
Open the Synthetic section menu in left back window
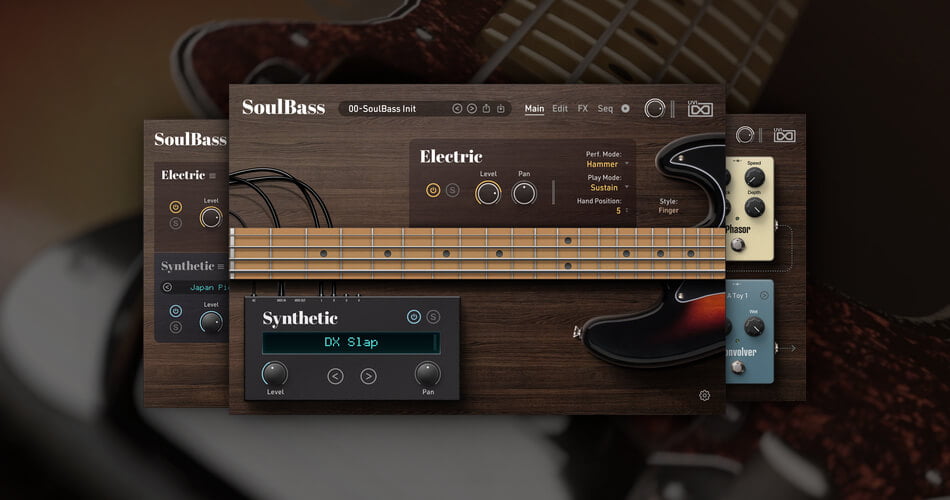click(x=221, y=267)
